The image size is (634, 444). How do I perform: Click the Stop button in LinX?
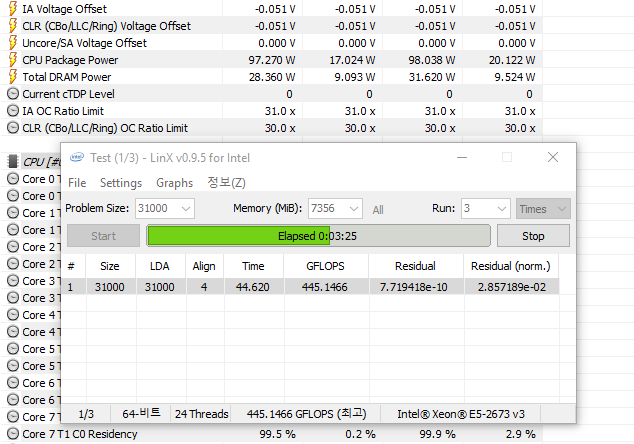click(533, 236)
